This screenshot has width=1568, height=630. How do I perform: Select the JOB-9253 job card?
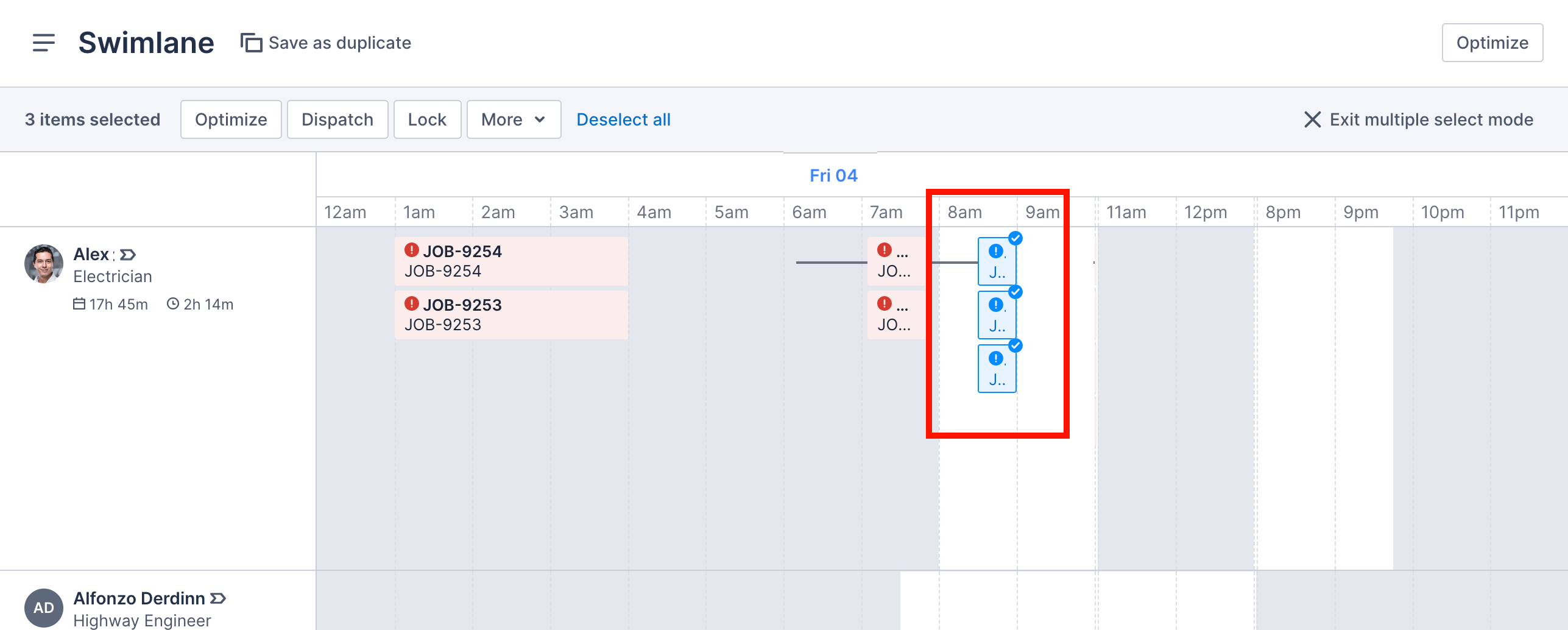[x=512, y=314]
